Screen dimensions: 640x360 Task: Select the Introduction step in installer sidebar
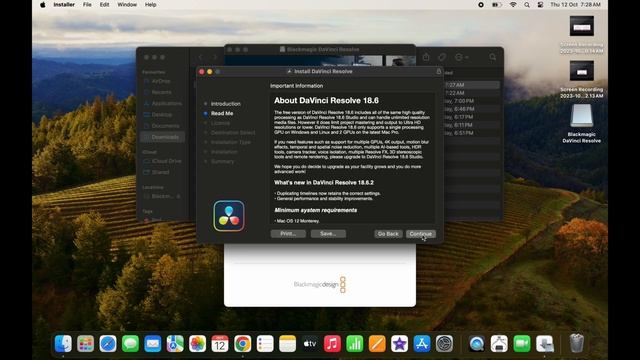[226, 104]
